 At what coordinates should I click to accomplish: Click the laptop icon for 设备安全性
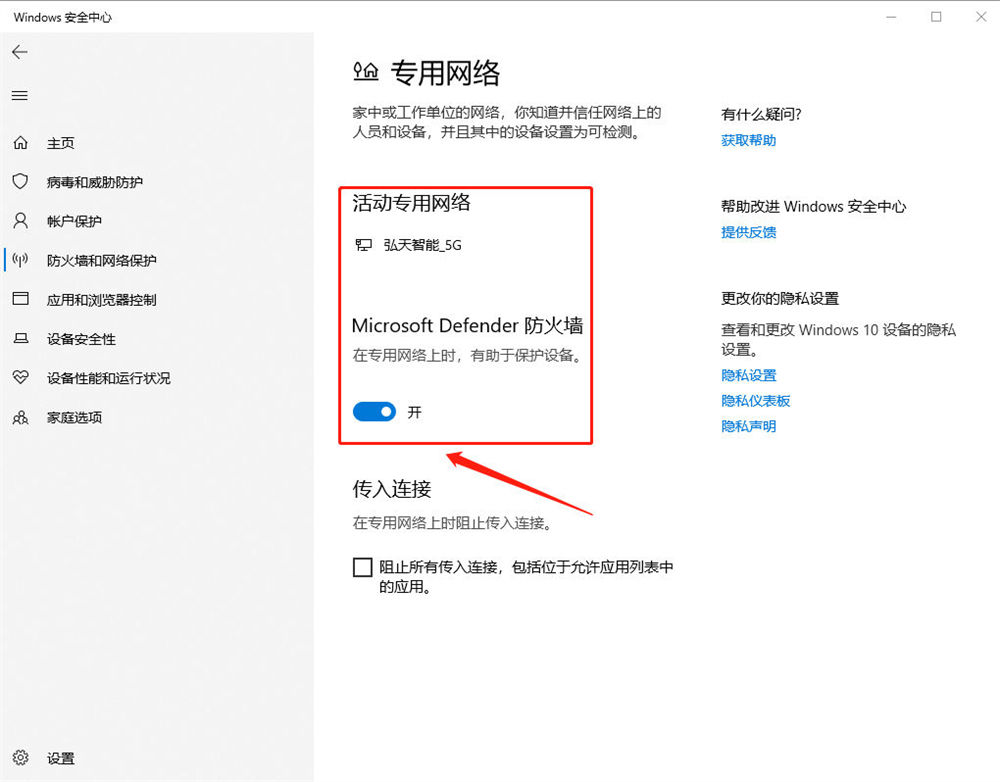click(20, 339)
